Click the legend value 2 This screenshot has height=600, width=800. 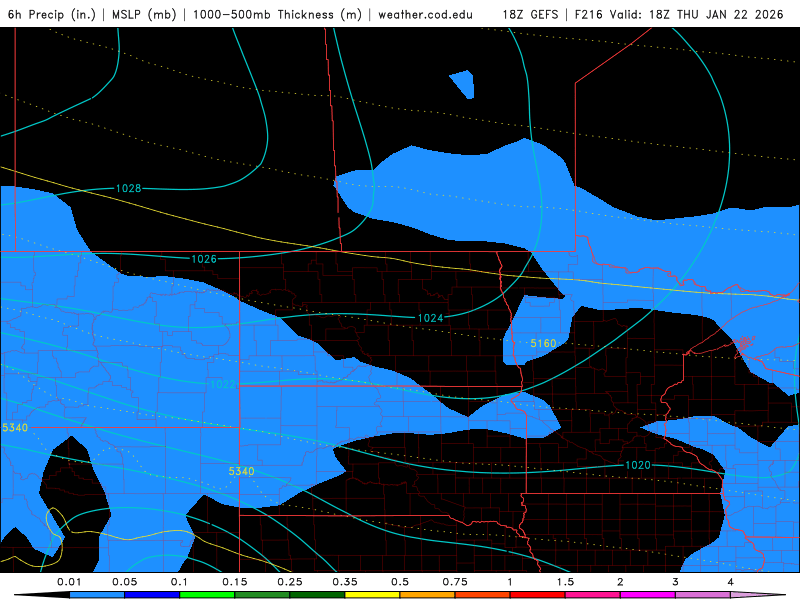point(620,582)
